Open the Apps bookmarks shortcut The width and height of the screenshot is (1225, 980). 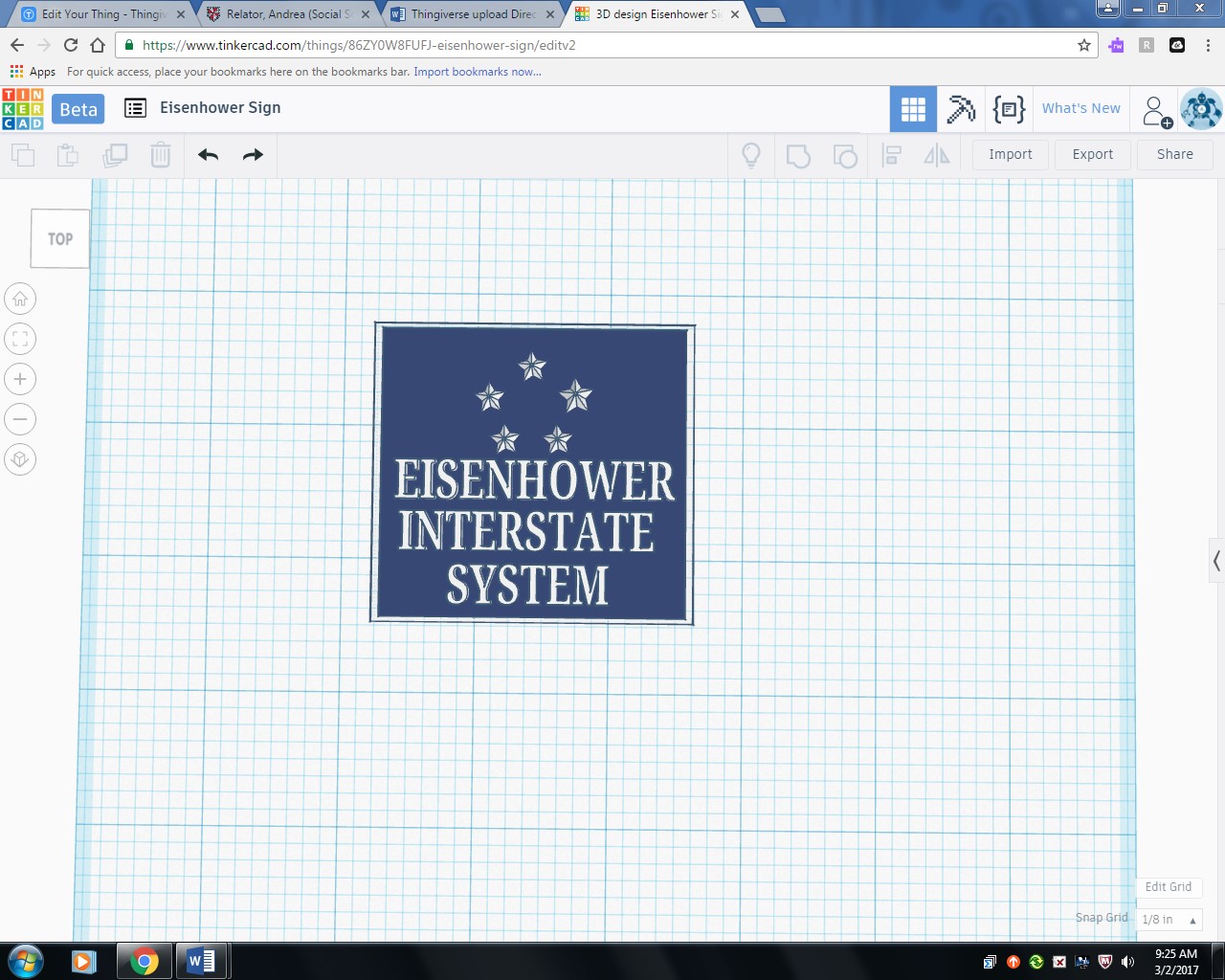pos(33,72)
